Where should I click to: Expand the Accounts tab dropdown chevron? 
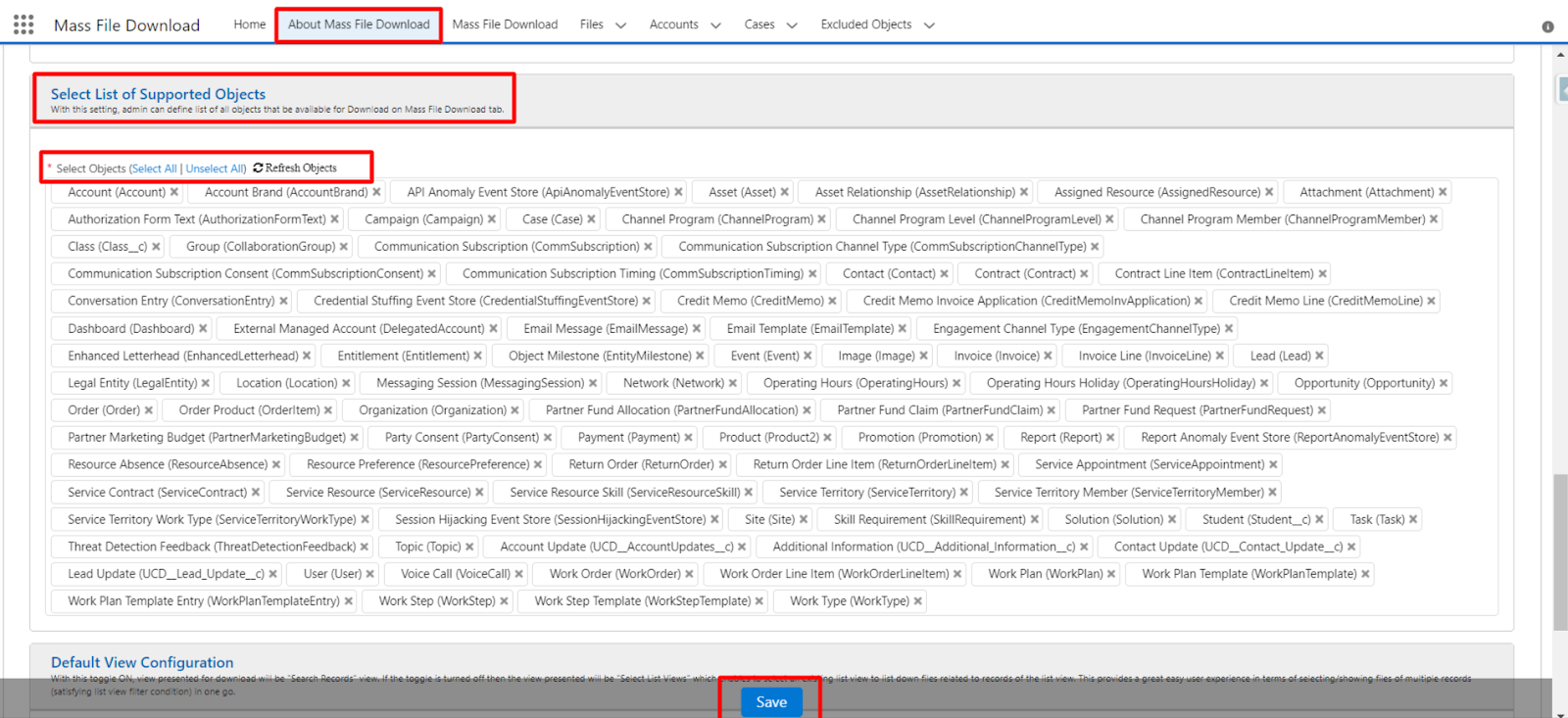[x=715, y=25]
